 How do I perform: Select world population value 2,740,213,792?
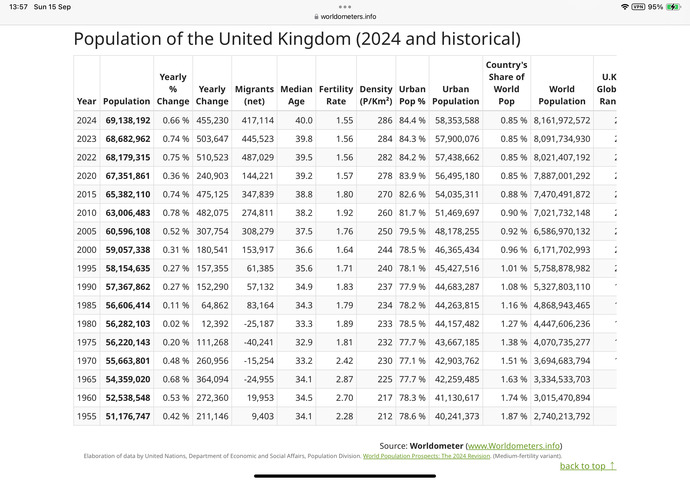point(562,416)
